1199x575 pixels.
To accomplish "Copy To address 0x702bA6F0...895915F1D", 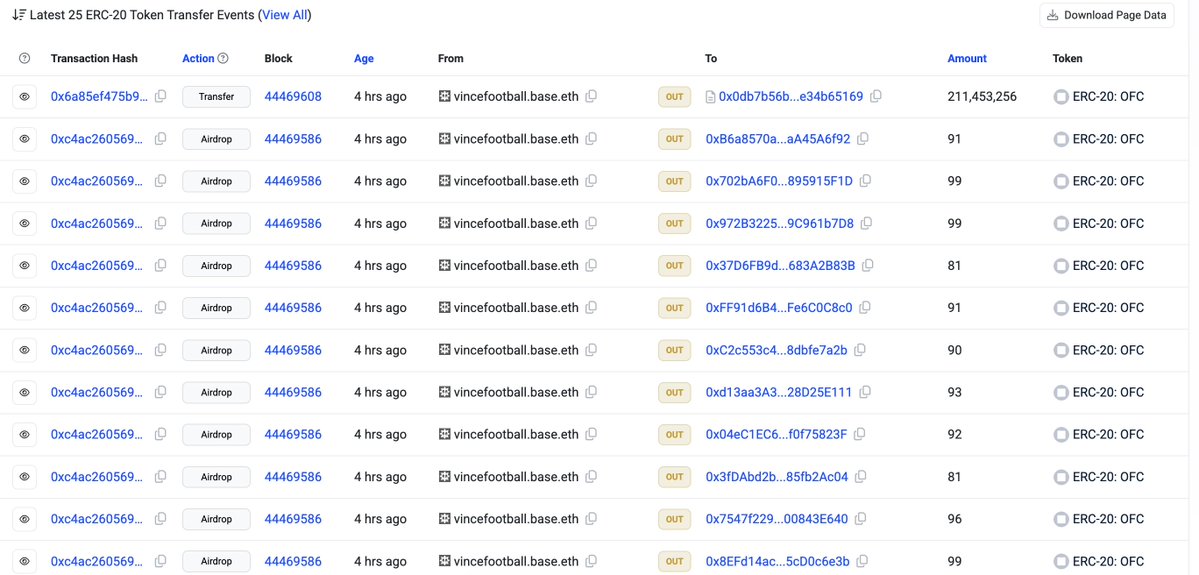I will click(x=866, y=181).
